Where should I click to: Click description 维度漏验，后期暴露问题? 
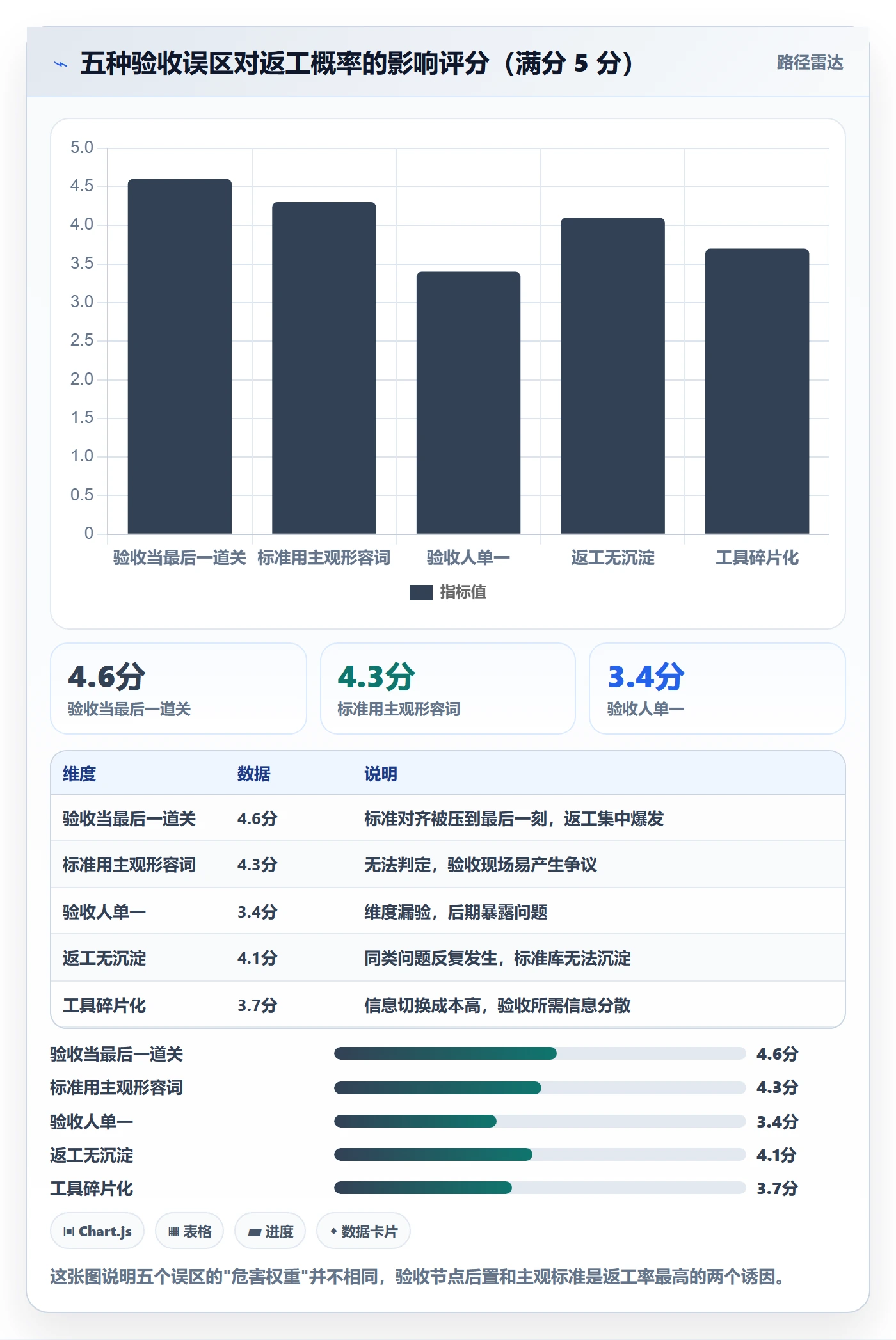coord(456,912)
